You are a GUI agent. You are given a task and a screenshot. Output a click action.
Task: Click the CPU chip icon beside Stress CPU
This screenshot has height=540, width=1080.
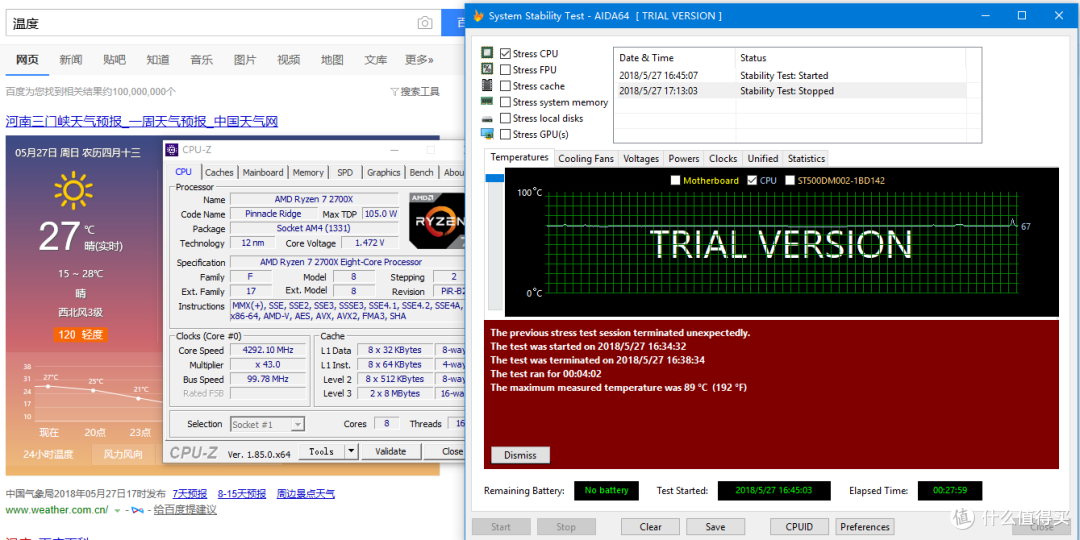[487, 53]
